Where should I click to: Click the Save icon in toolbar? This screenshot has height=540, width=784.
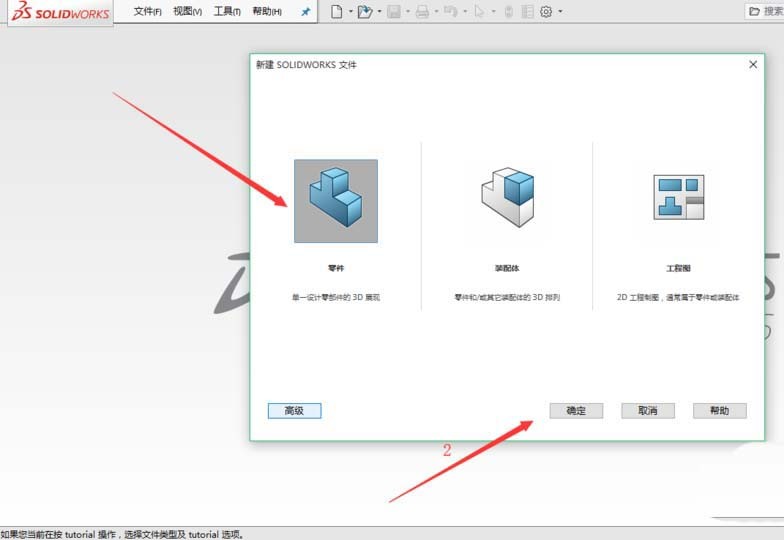click(394, 12)
